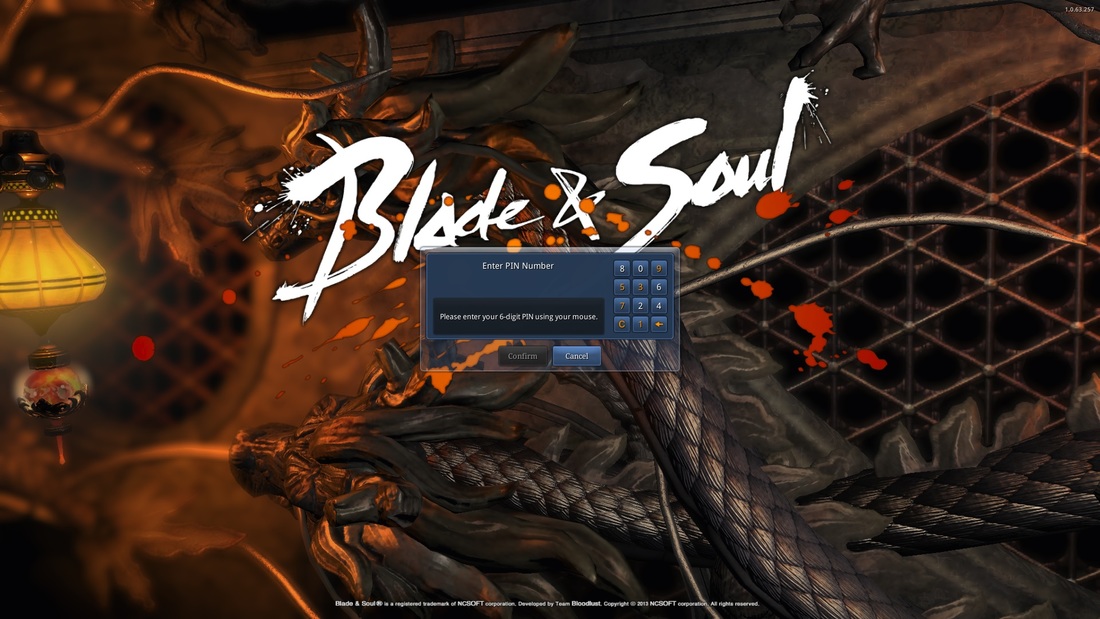
Task: Click the 6 key on PIN keypad
Action: pyautogui.click(x=658, y=286)
